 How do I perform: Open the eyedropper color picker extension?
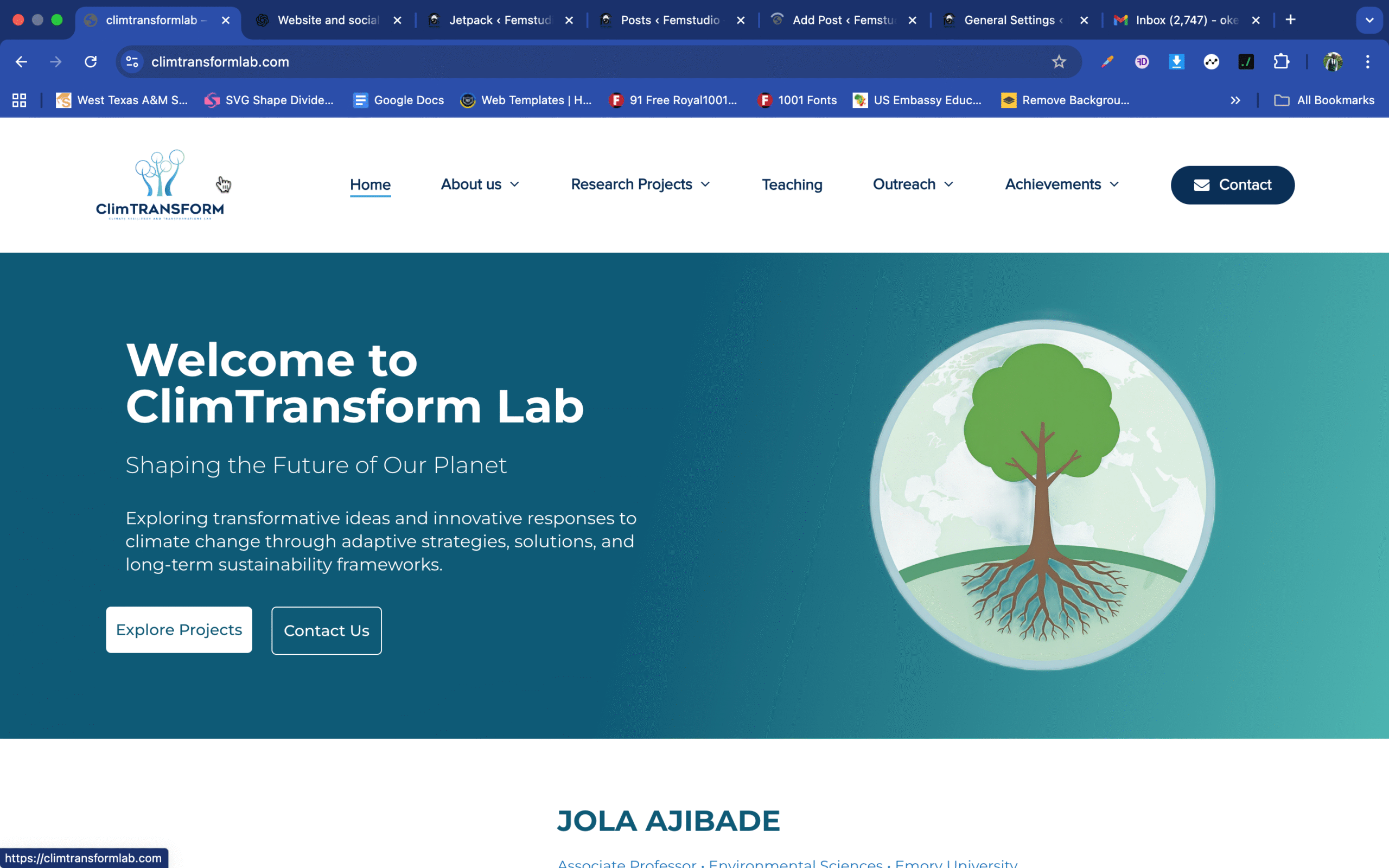pos(1107,61)
